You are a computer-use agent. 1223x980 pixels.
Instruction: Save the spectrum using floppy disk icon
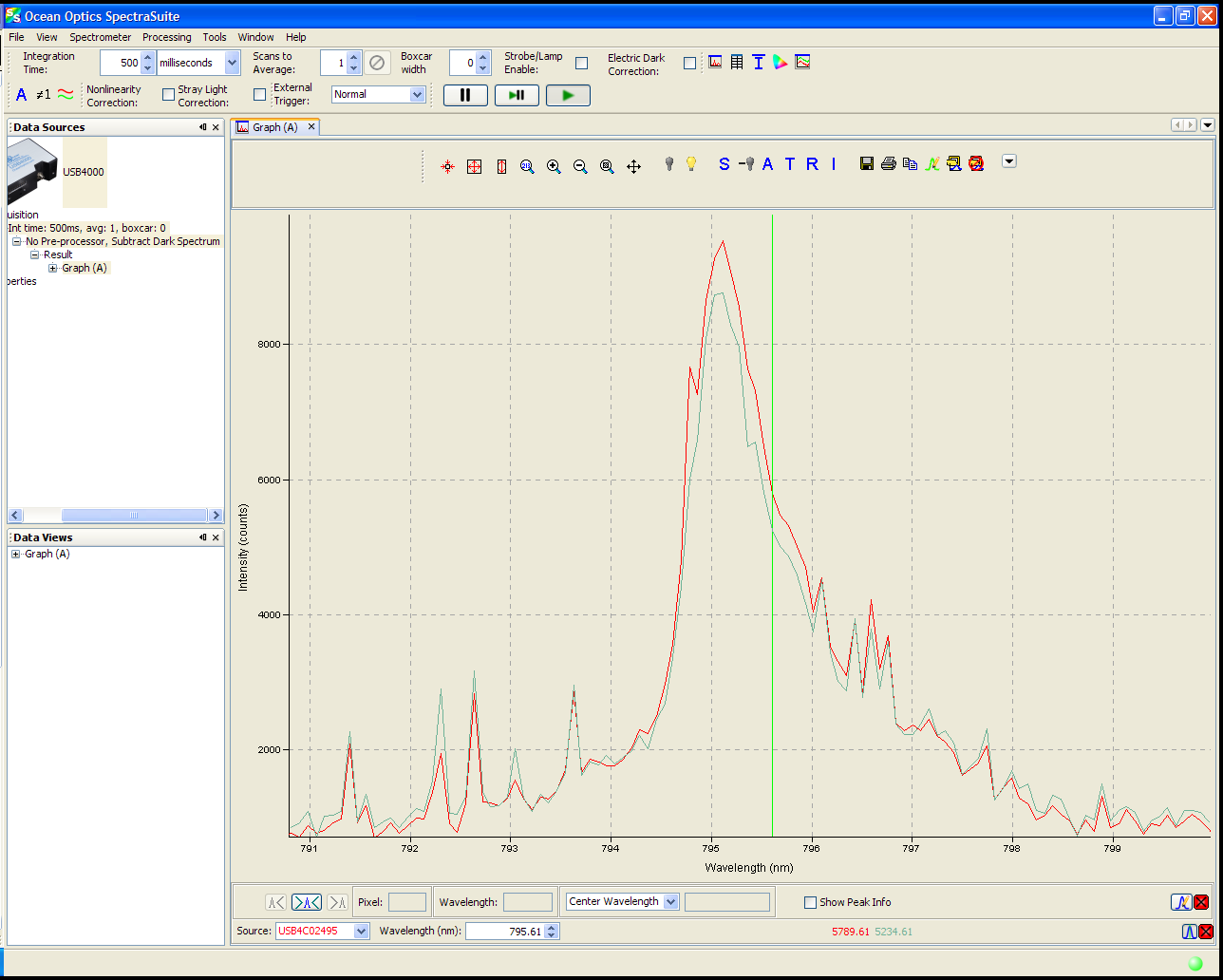pyautogui.click(x=867, y=163)
